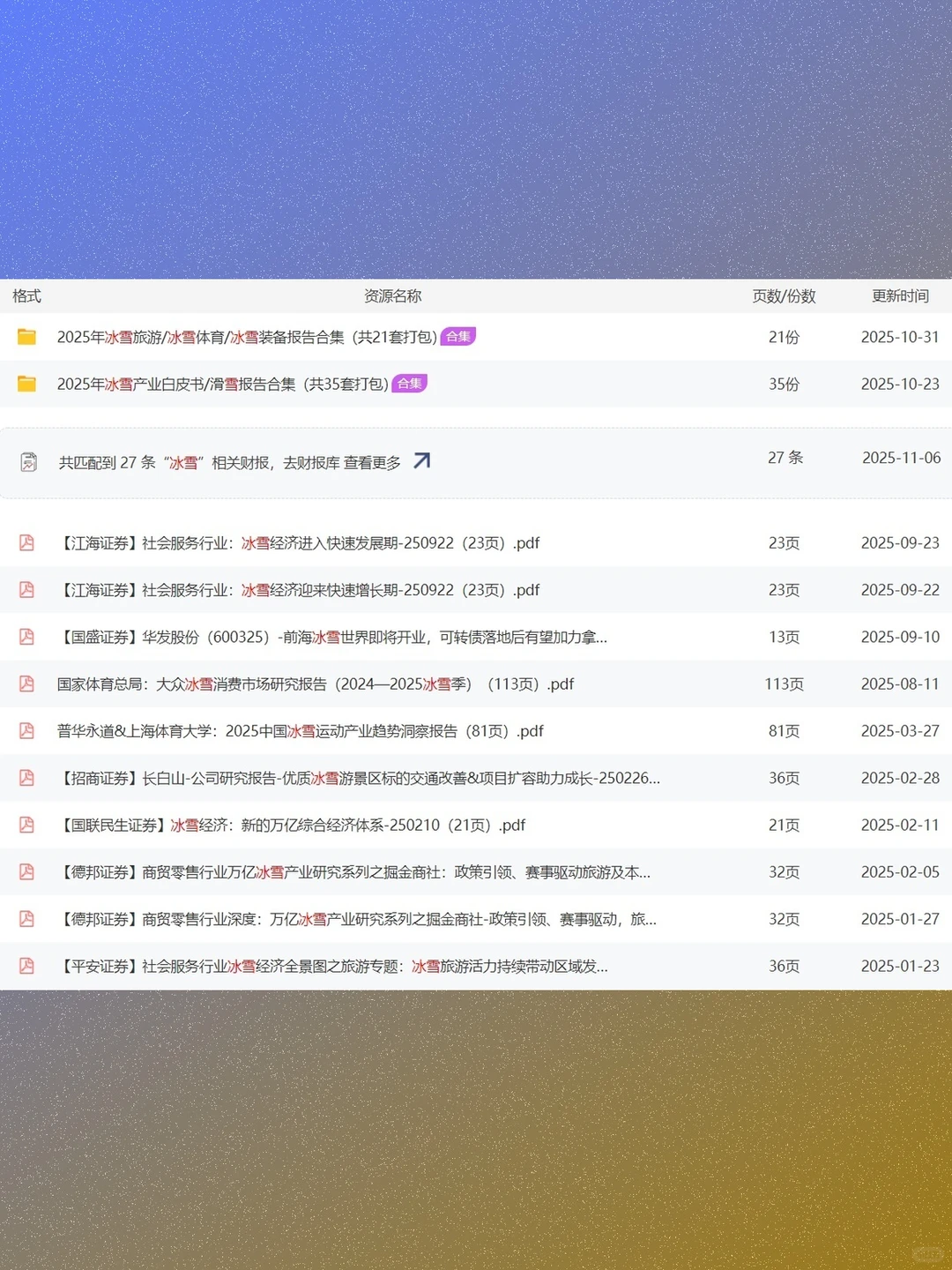The width and height of the screenshot is (952, 1270).
Task: Open 德邦证券 商贸零售行业深度 report
Action: tap(357, 919)
